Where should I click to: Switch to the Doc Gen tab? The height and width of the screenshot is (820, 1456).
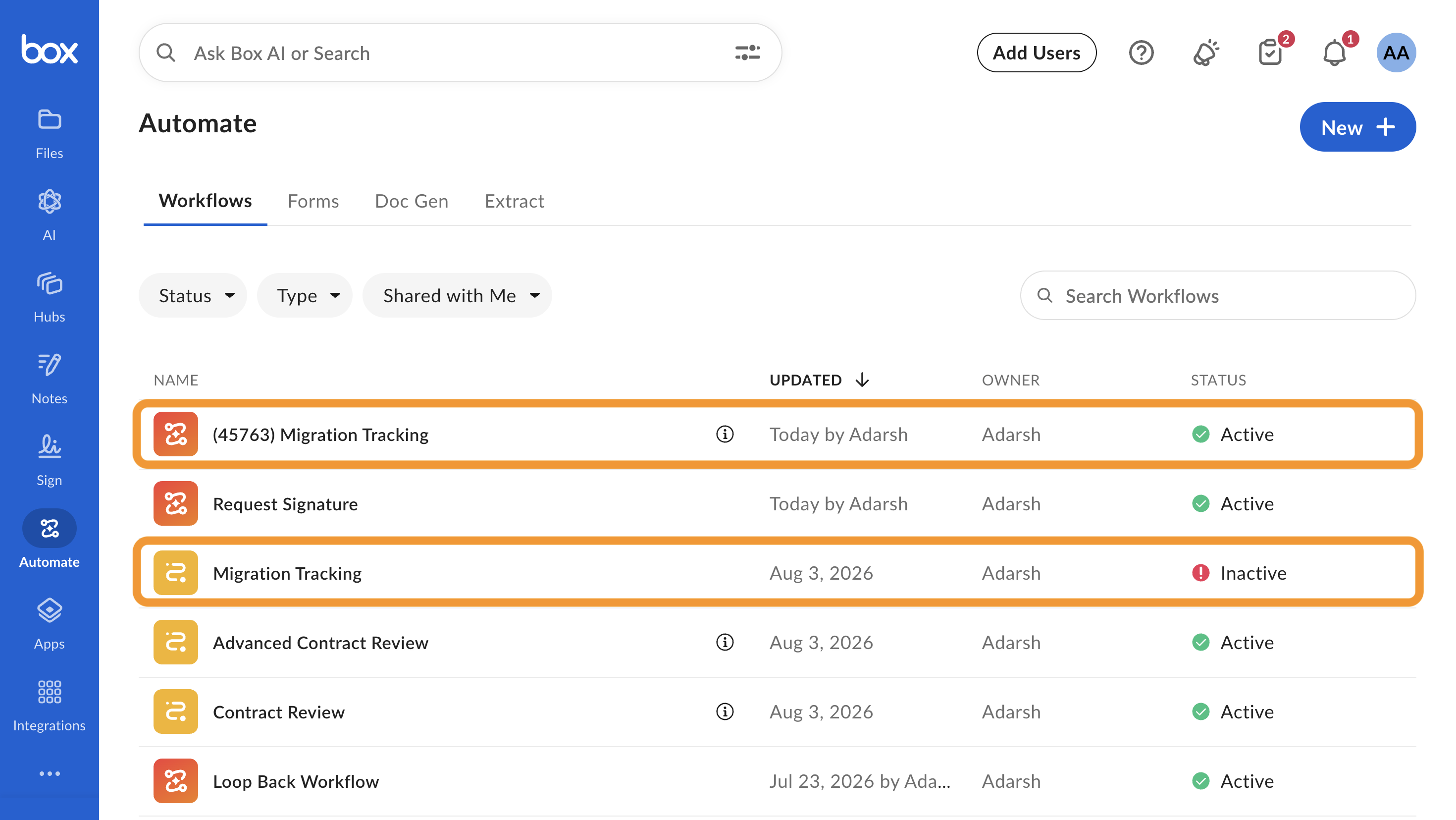(412, 201)
